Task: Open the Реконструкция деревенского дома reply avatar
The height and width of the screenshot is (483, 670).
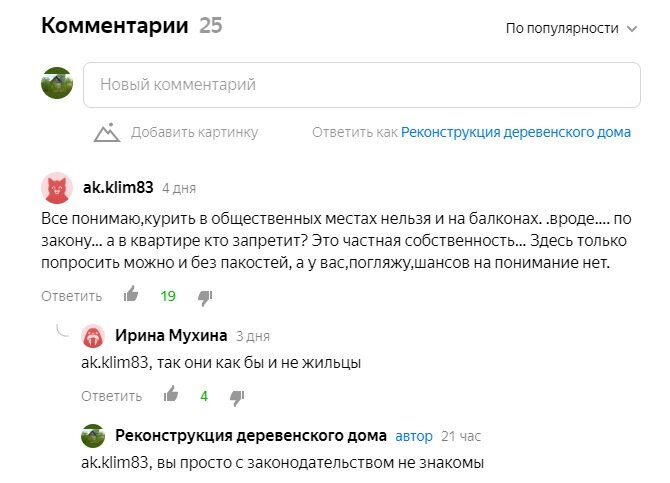Action: 93,436
